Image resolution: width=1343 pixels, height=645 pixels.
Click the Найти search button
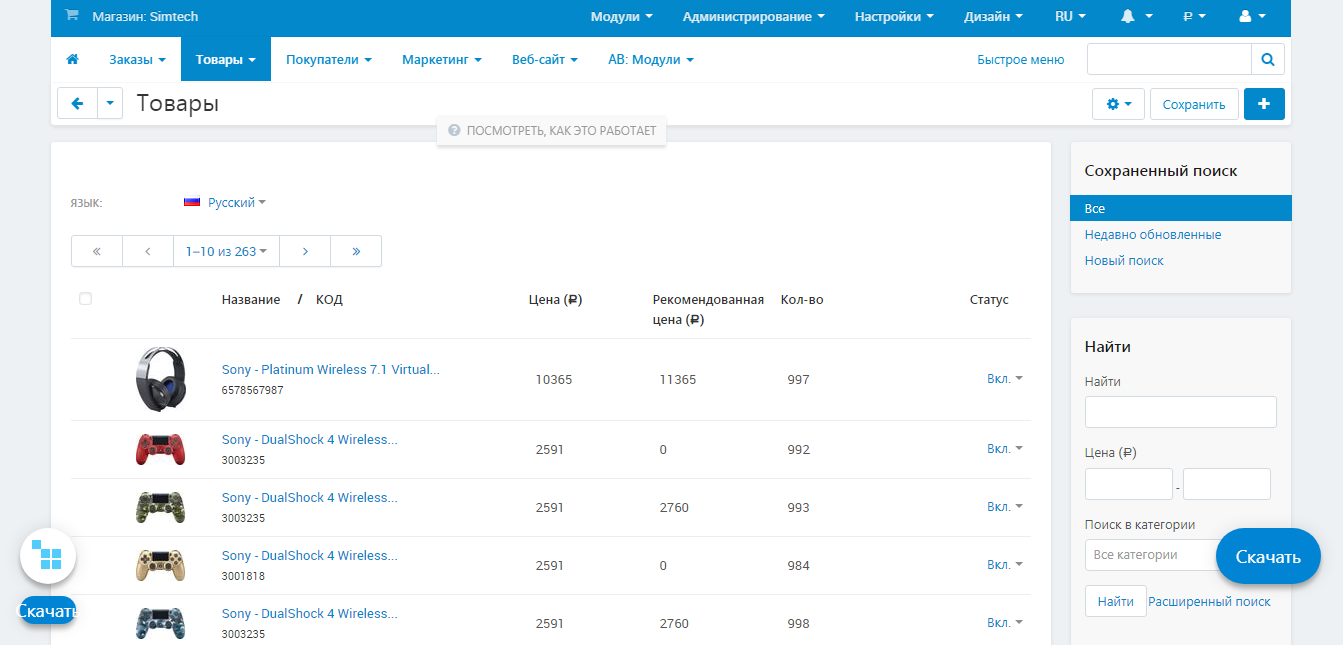(x=1115, y=601)
